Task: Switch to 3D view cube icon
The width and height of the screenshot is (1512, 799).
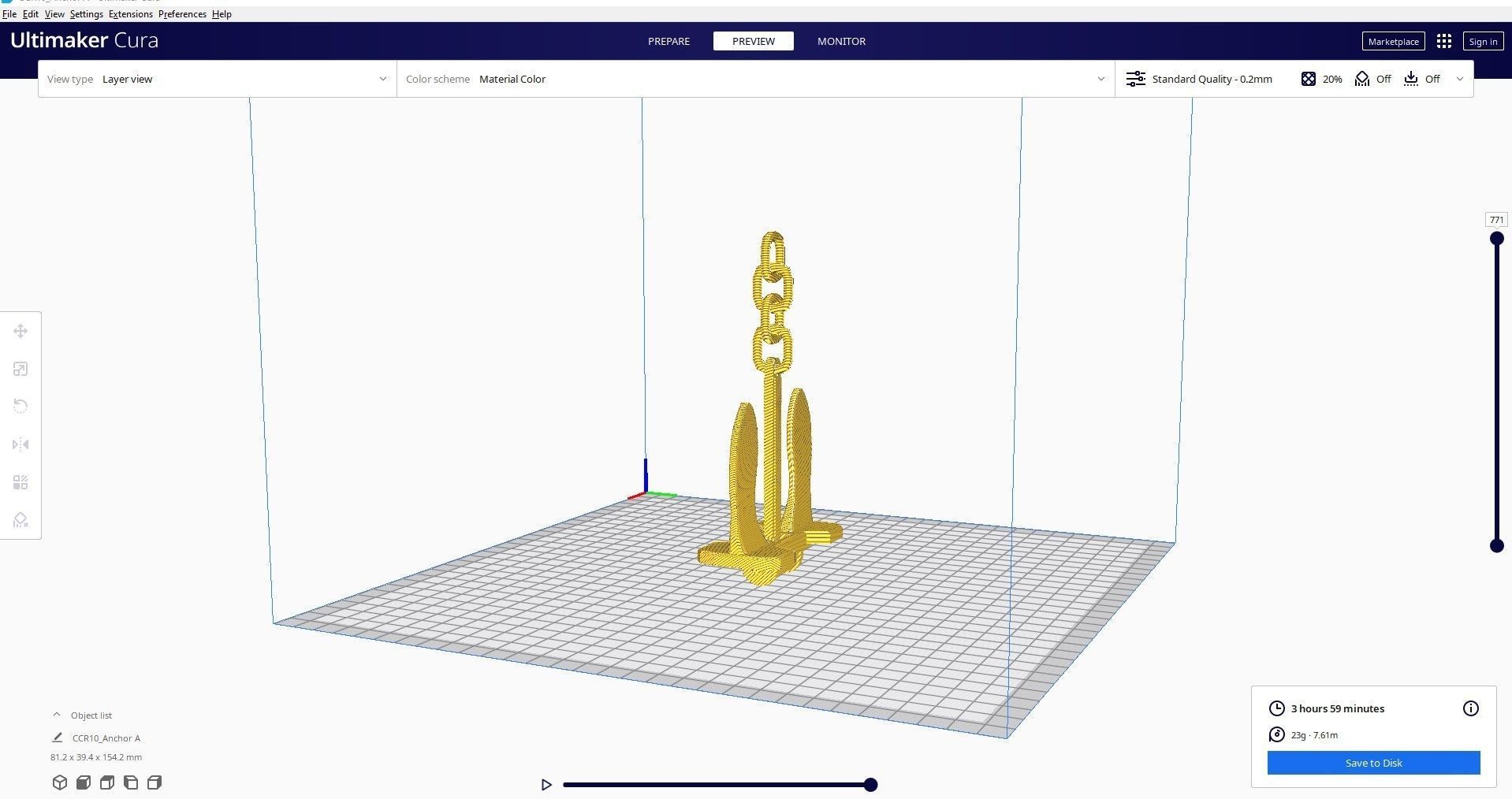Action: point(60,782)
